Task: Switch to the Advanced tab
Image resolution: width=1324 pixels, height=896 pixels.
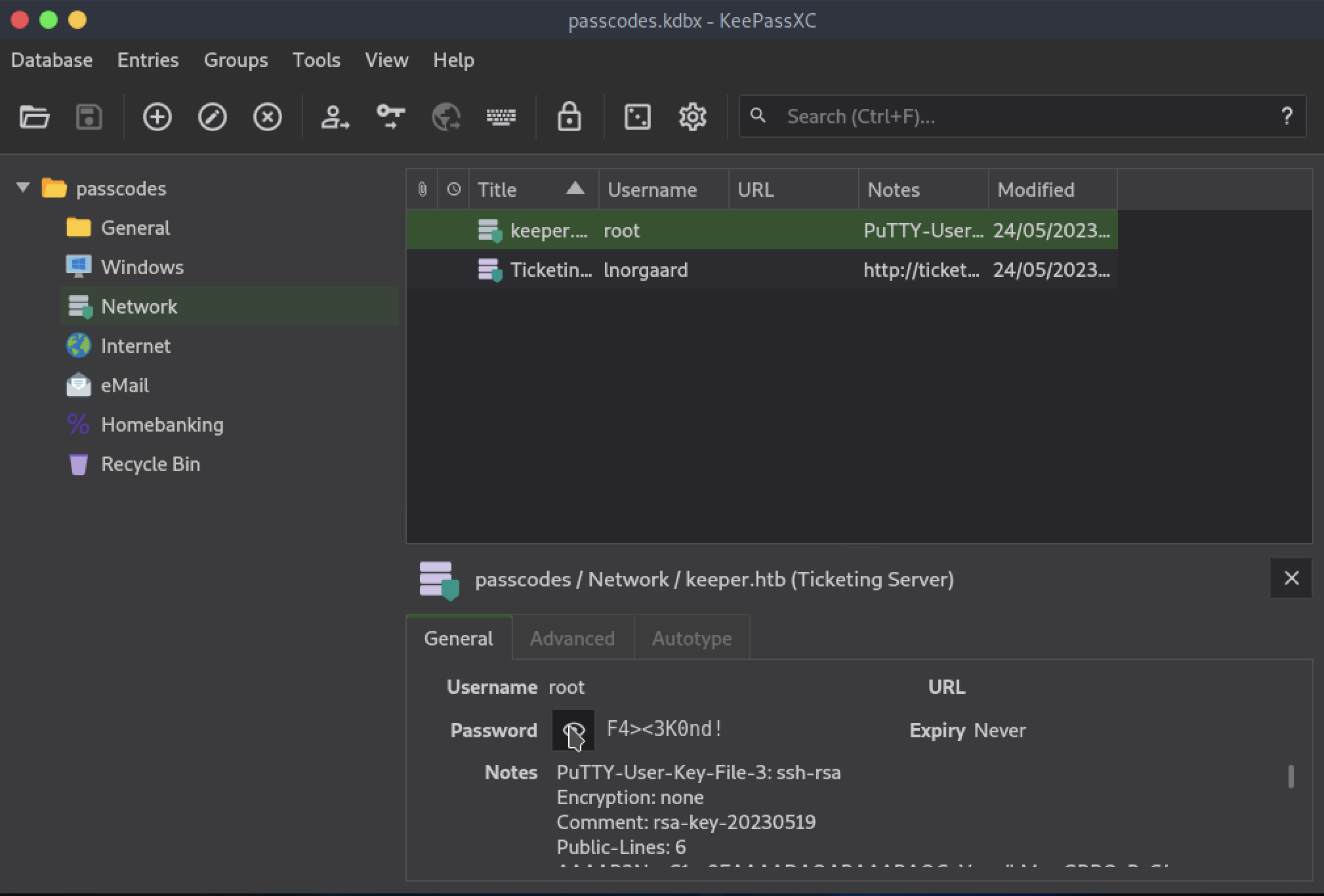Action: [x=573, y=638]
